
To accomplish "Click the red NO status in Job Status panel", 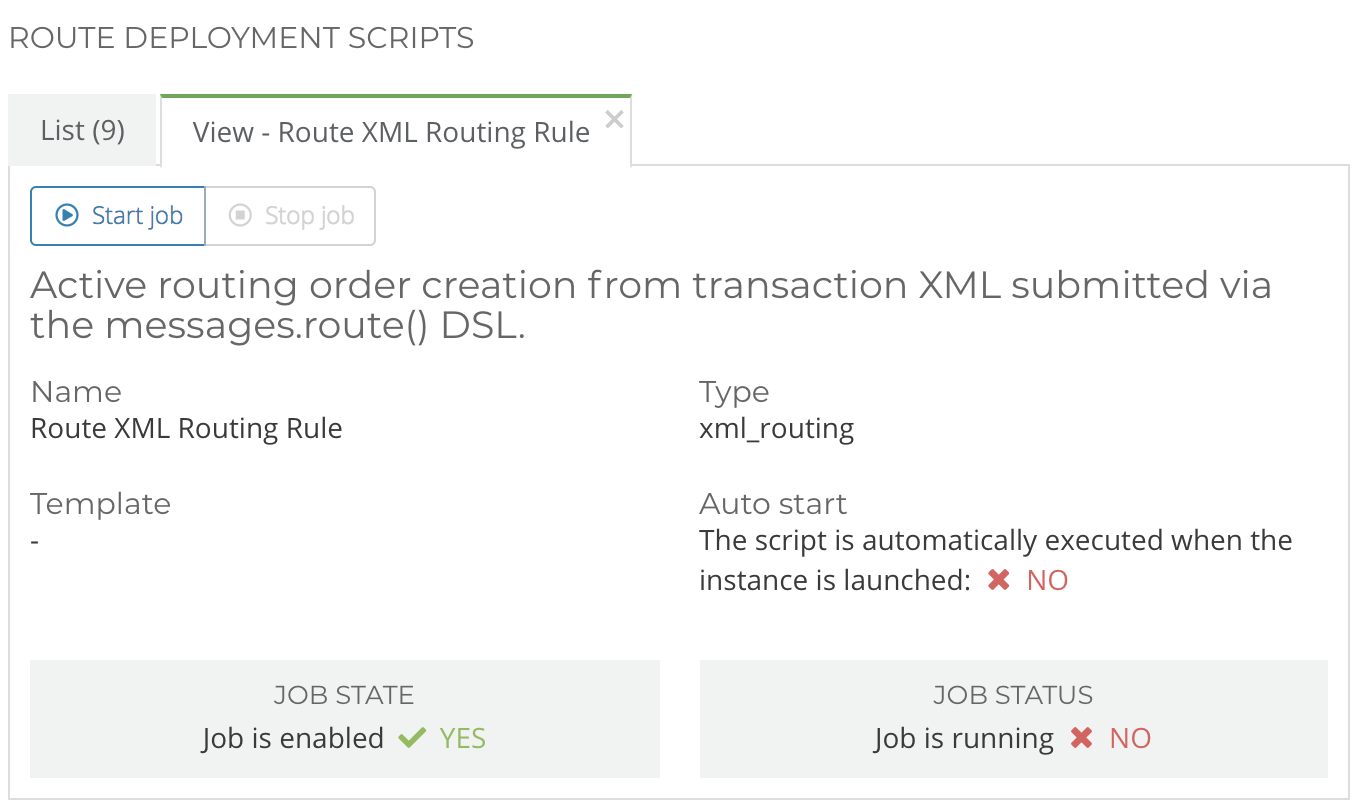I will point(1131,738).
